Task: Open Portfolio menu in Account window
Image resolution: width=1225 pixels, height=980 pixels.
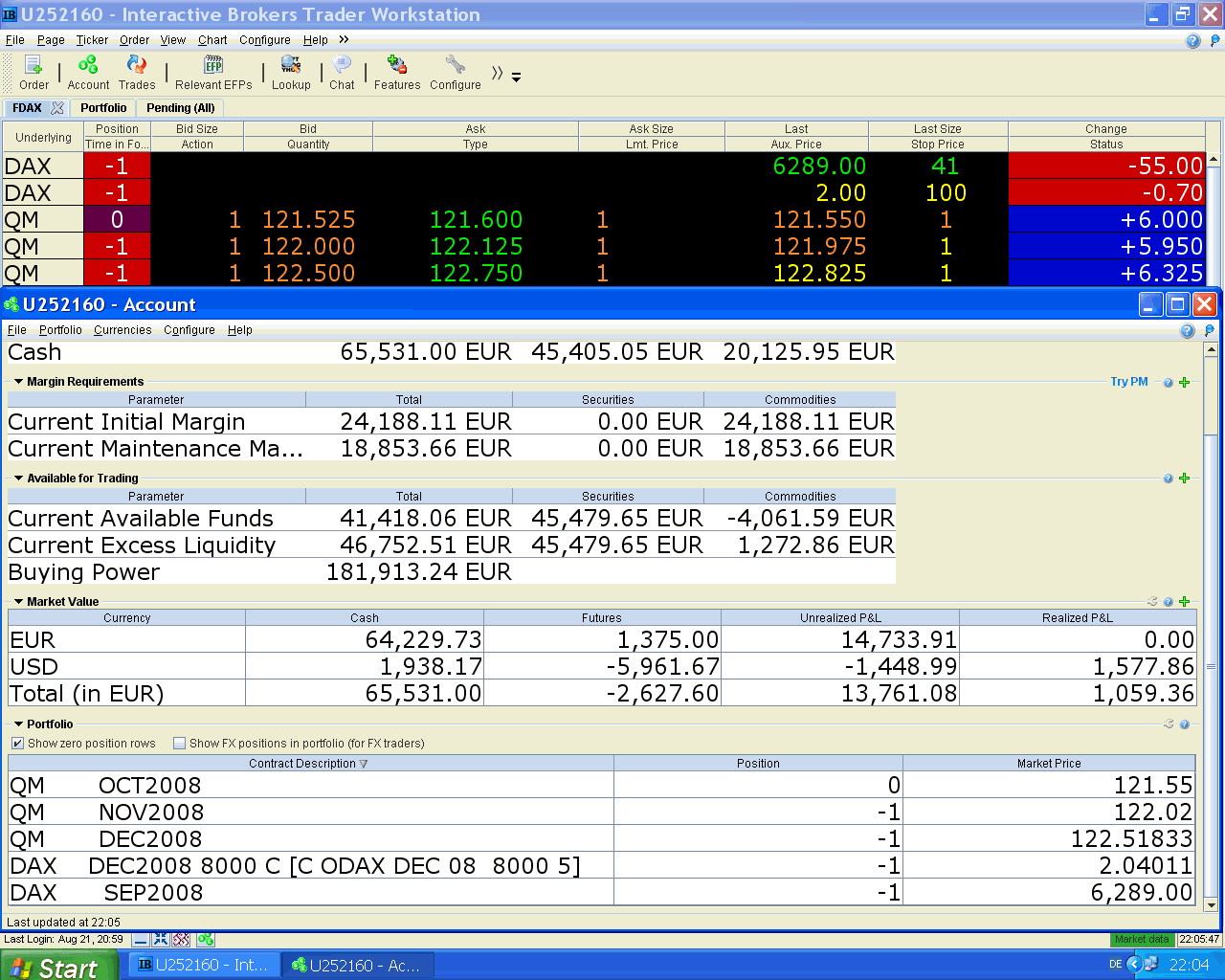Action: coord(60,330)
